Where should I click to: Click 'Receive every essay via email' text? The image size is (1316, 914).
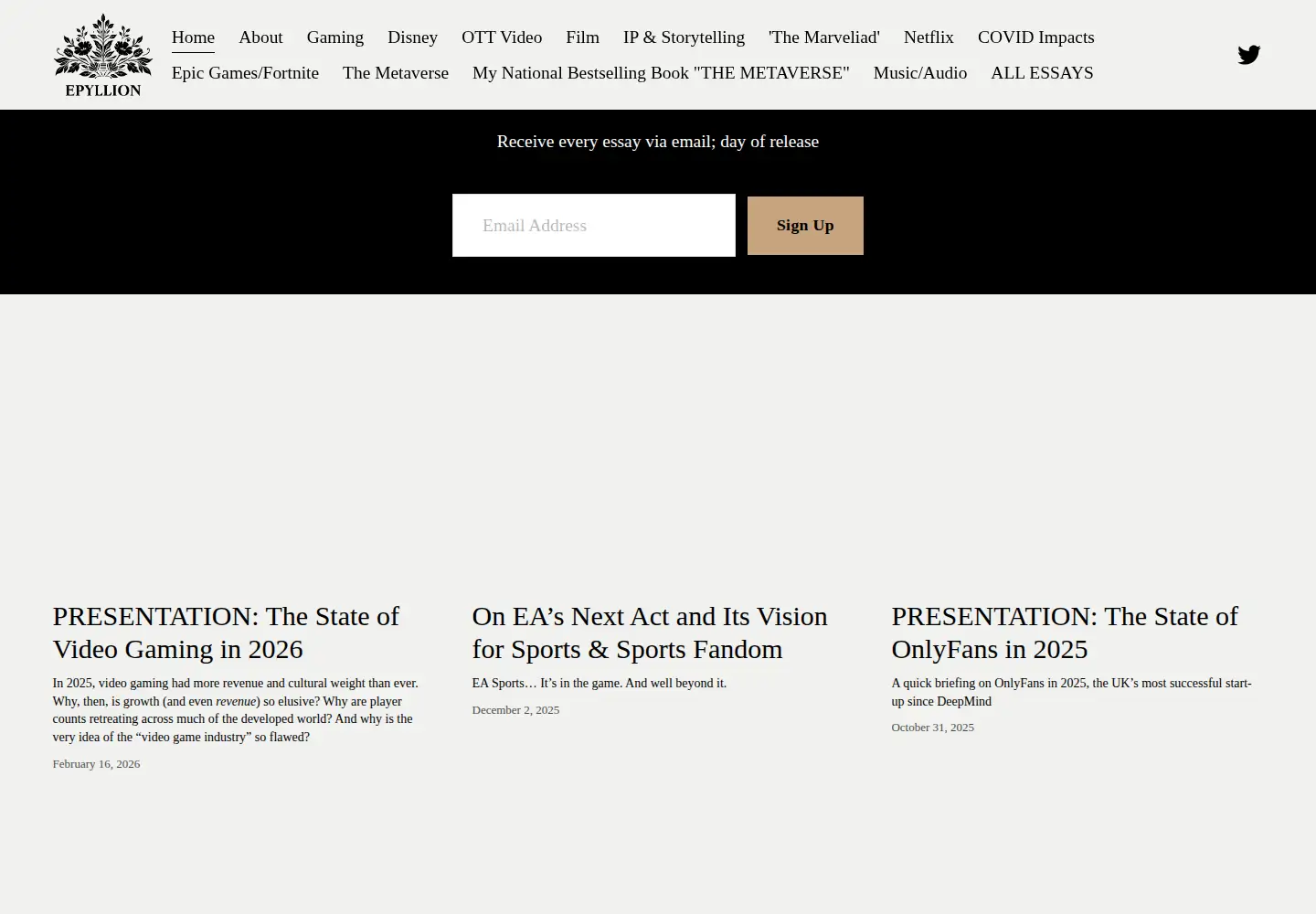[x=658, y=142]
